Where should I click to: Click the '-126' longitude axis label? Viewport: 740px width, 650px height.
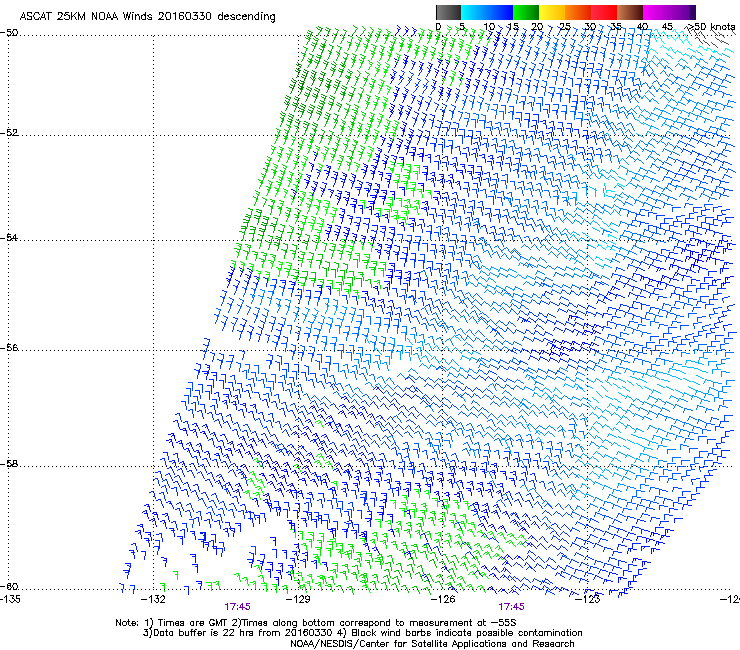coord(443,599)
